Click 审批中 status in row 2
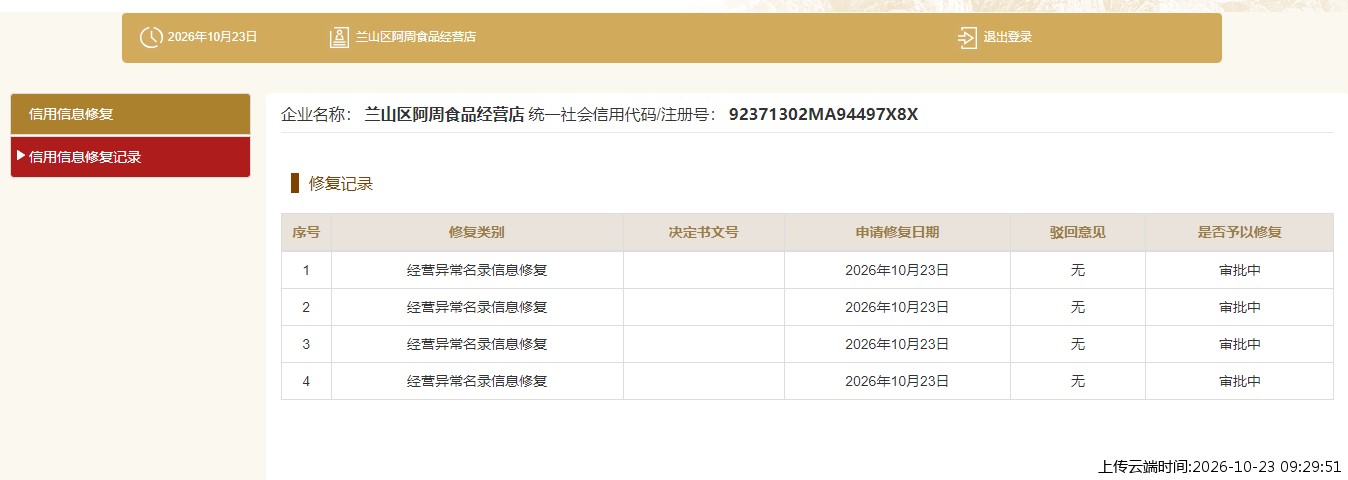Image resolution: width=1348 pixels, height=480 pixels. pos(1239,307)
